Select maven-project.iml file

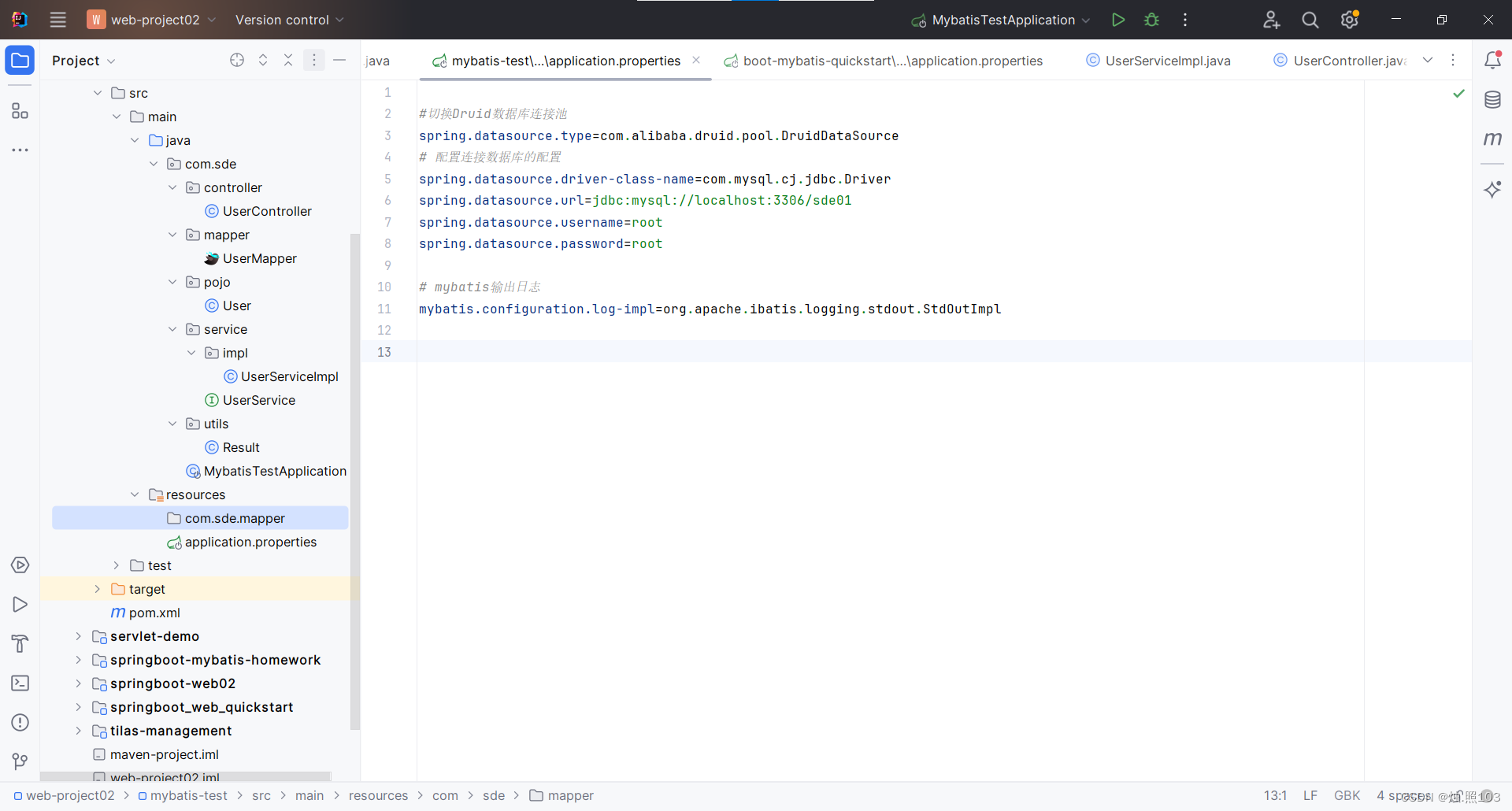pyautogui.click(x=156, y=754)
